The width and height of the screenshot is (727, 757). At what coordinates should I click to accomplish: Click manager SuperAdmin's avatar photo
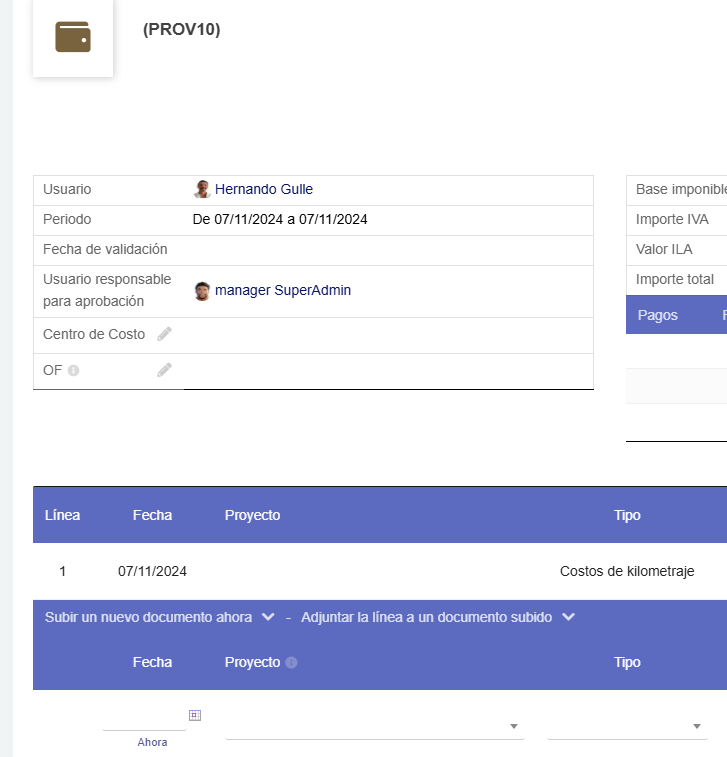click(x=202, y=291)
